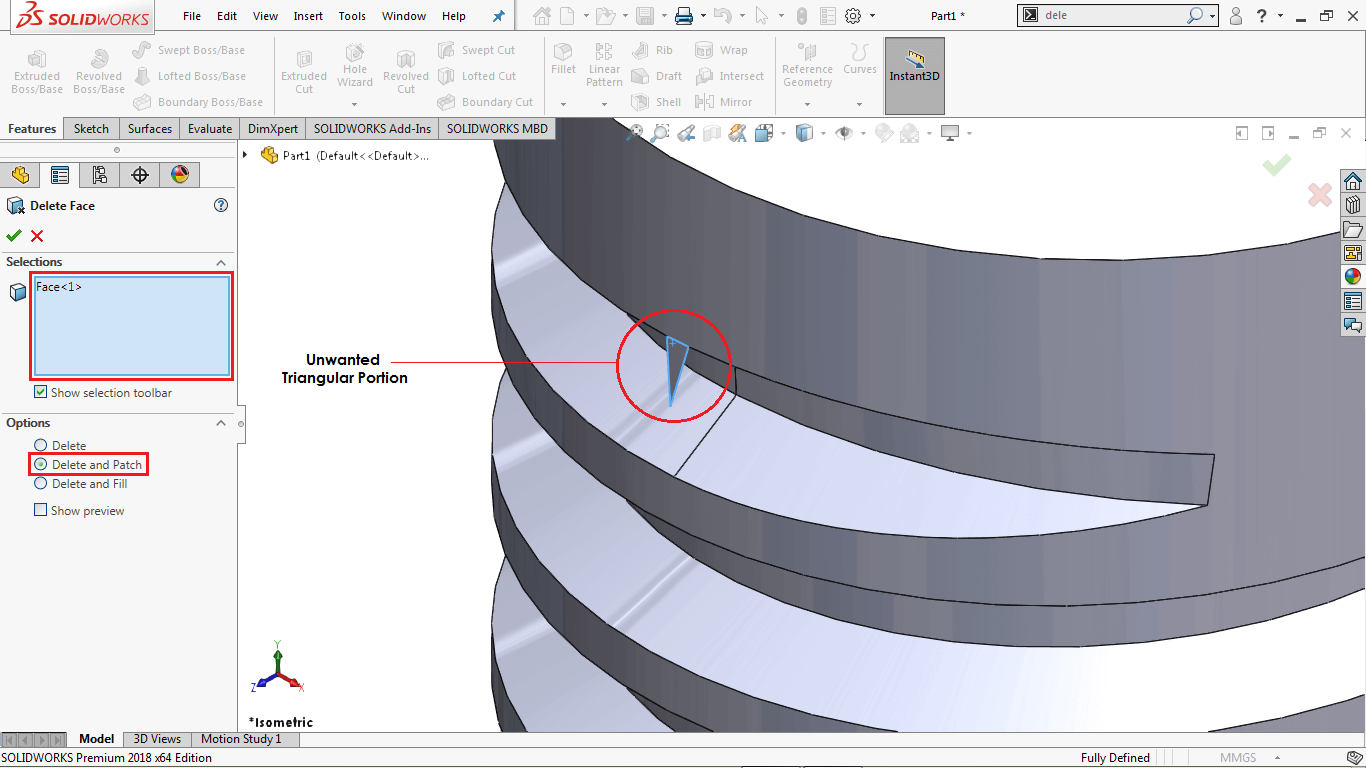Open search type dropdown arrow
The height and width of the screenshot is (768, 1366).
click(1213, 17)
